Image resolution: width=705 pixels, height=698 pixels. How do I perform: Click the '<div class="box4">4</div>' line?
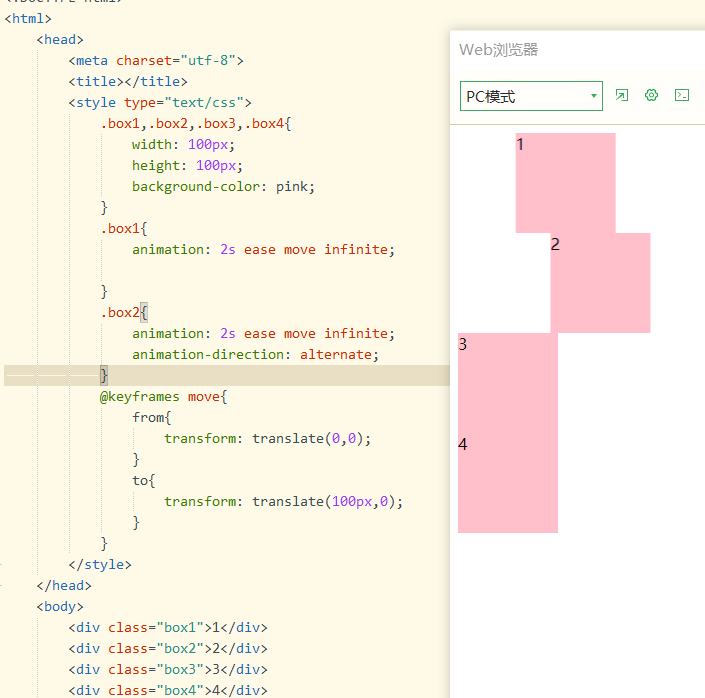(168, 690)
